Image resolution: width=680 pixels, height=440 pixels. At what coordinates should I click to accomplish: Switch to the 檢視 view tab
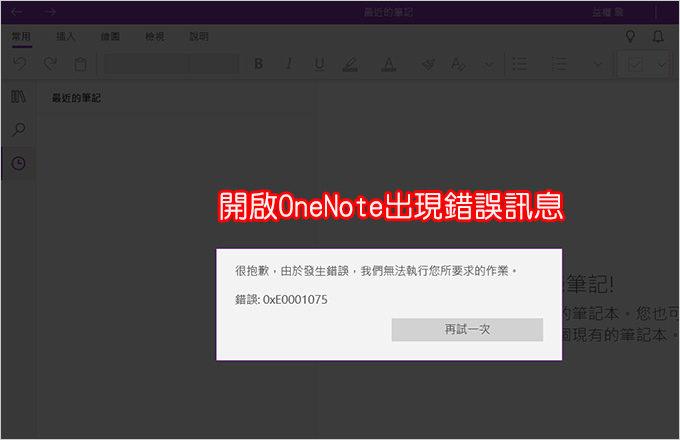154,36
